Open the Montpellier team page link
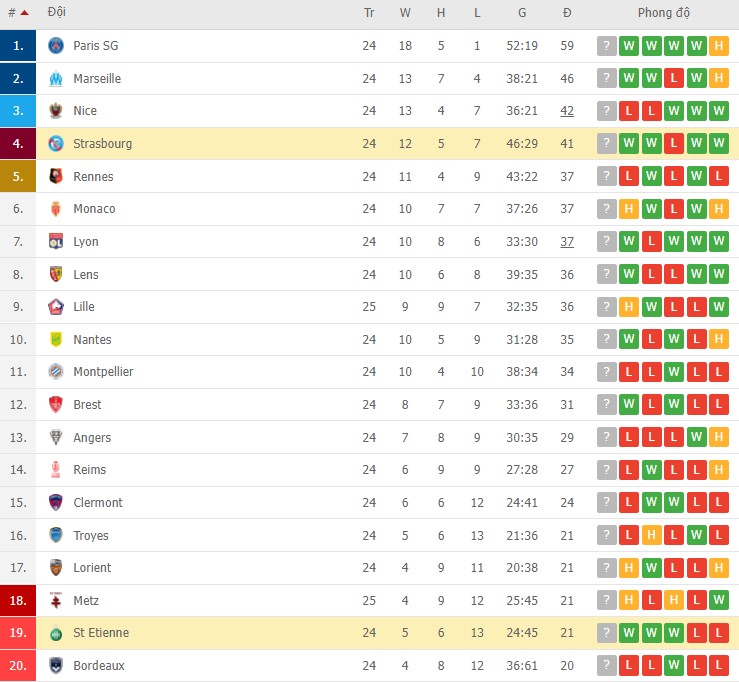 [x=103, y=372]
